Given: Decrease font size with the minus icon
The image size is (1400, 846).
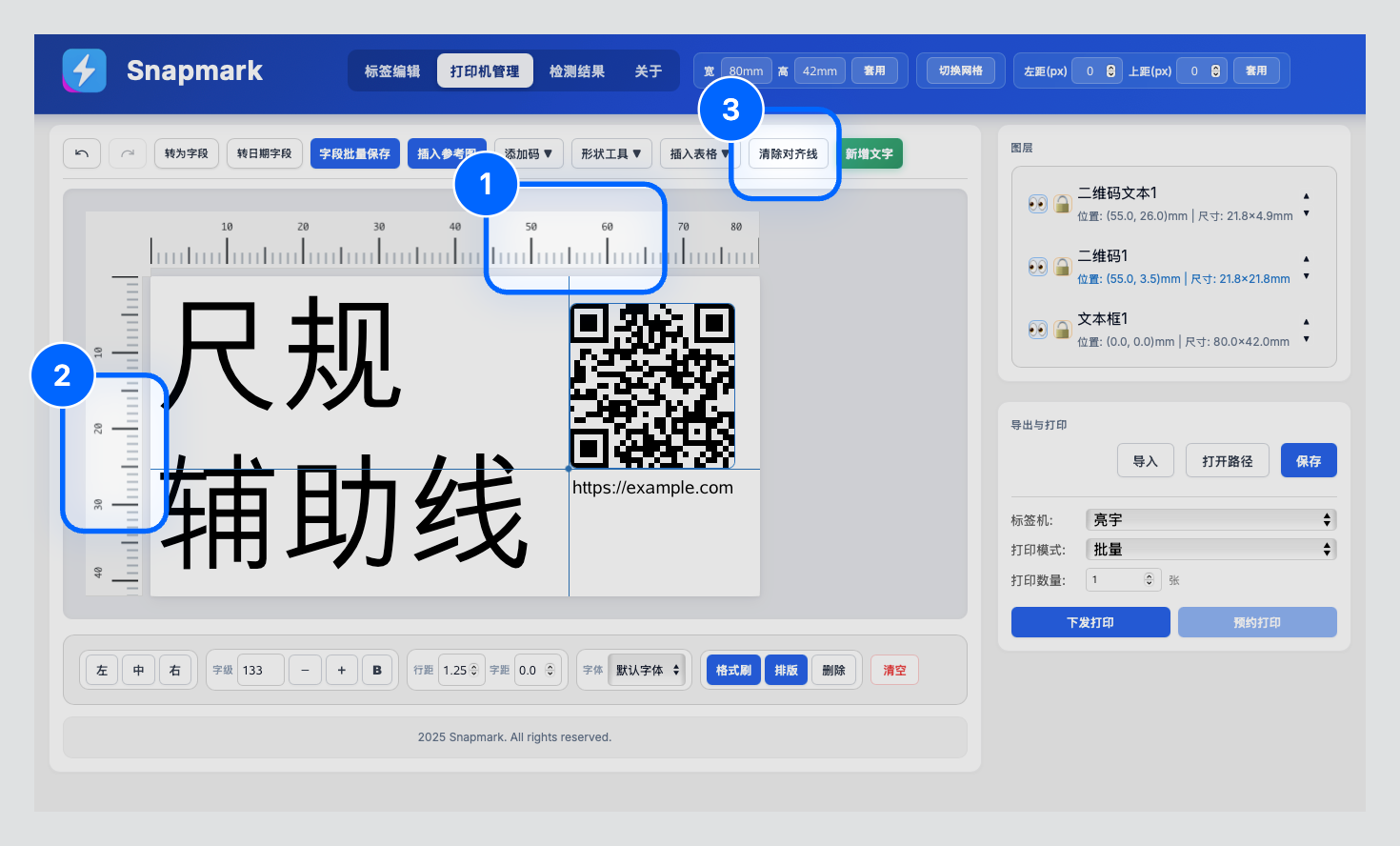Looking at the screenshot, I should [x=305, y=670].
